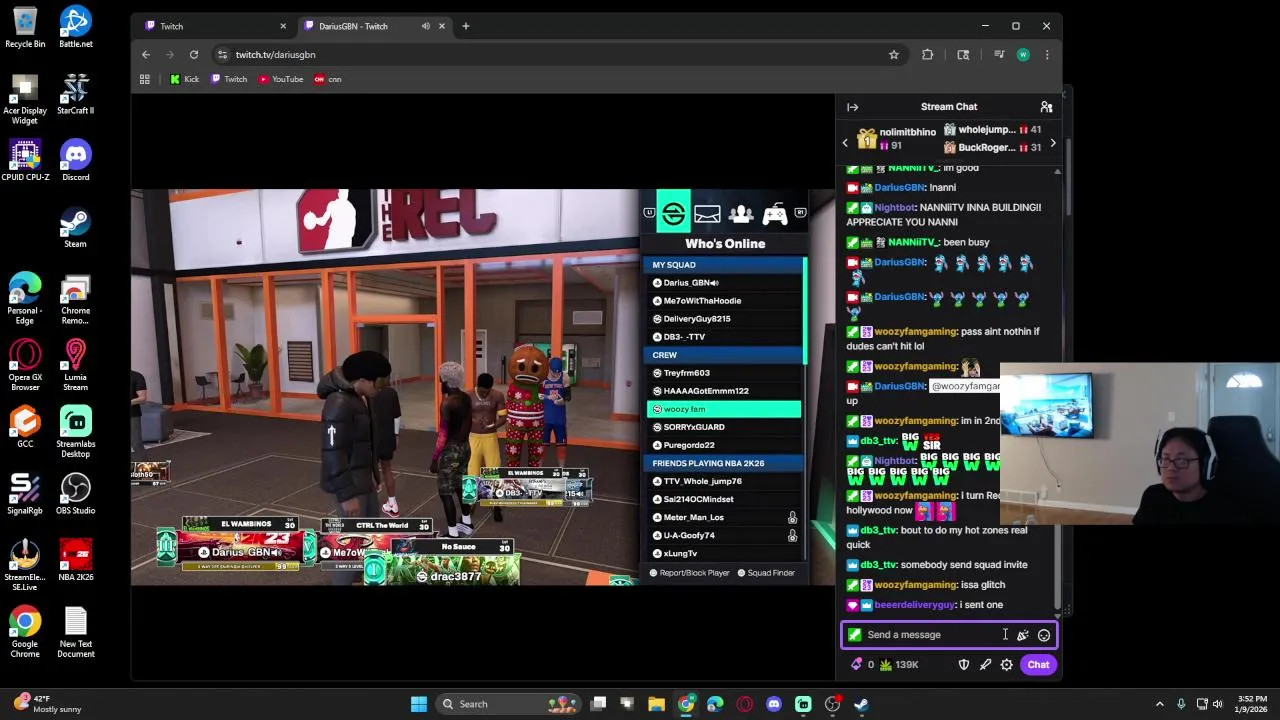Focus the Send a message field
The width and height of the screenshot is (1280, 720).
point(949,635)
